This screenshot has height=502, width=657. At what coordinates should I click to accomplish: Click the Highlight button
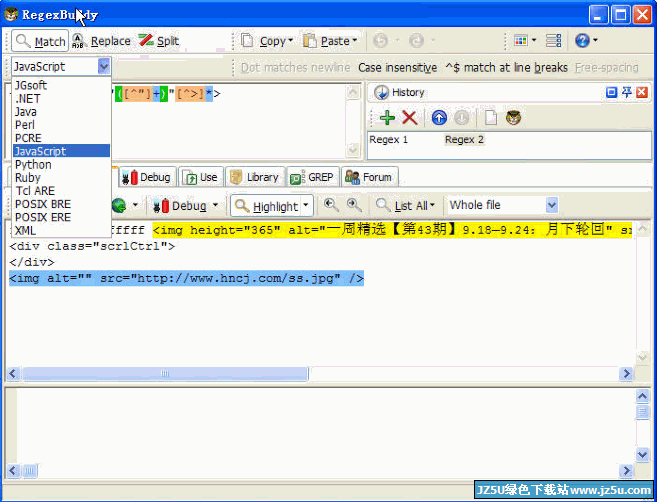[266, 206]
